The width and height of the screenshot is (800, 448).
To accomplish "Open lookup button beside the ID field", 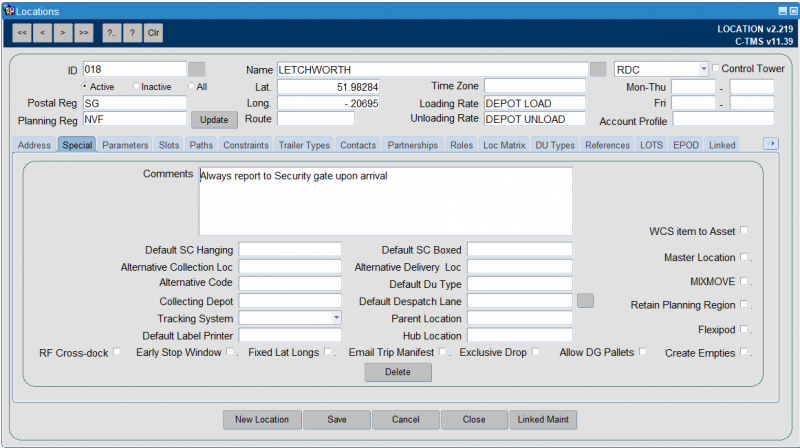I will coord(197,69).
